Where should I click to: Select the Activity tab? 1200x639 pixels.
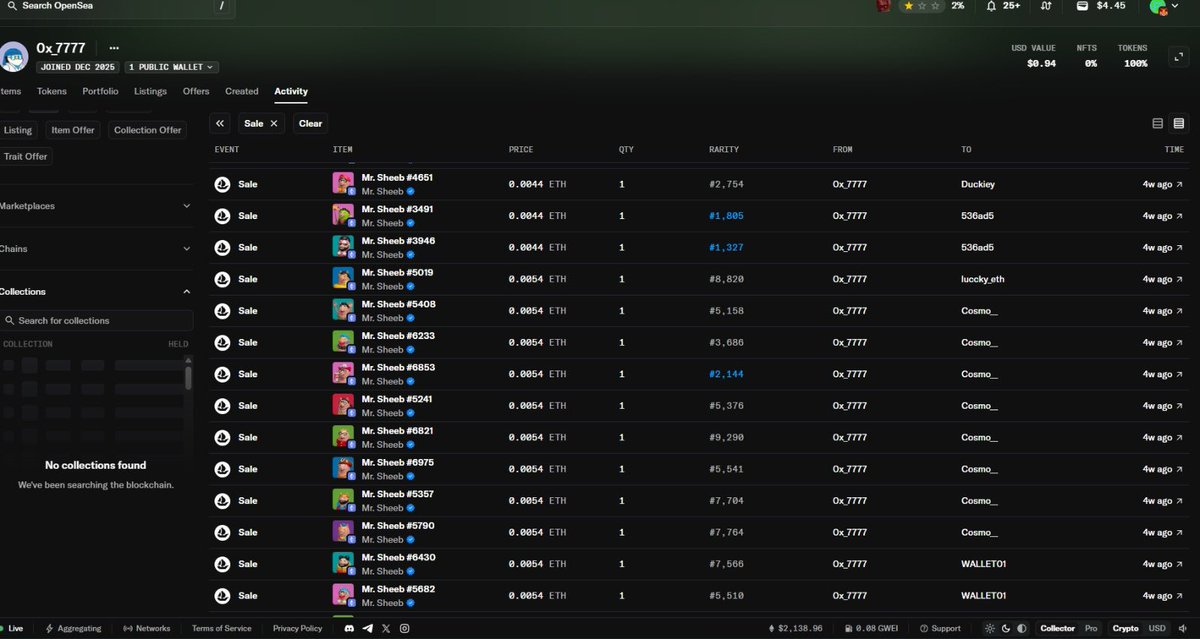coord(291,91)
